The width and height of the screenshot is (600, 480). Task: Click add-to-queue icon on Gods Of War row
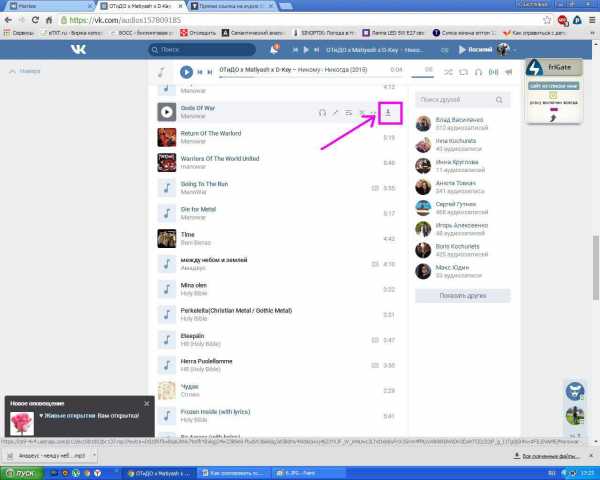[348, 113]
